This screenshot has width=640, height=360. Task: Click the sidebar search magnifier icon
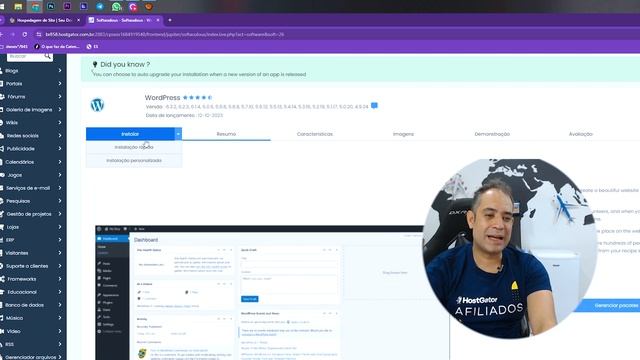(48, 56)
